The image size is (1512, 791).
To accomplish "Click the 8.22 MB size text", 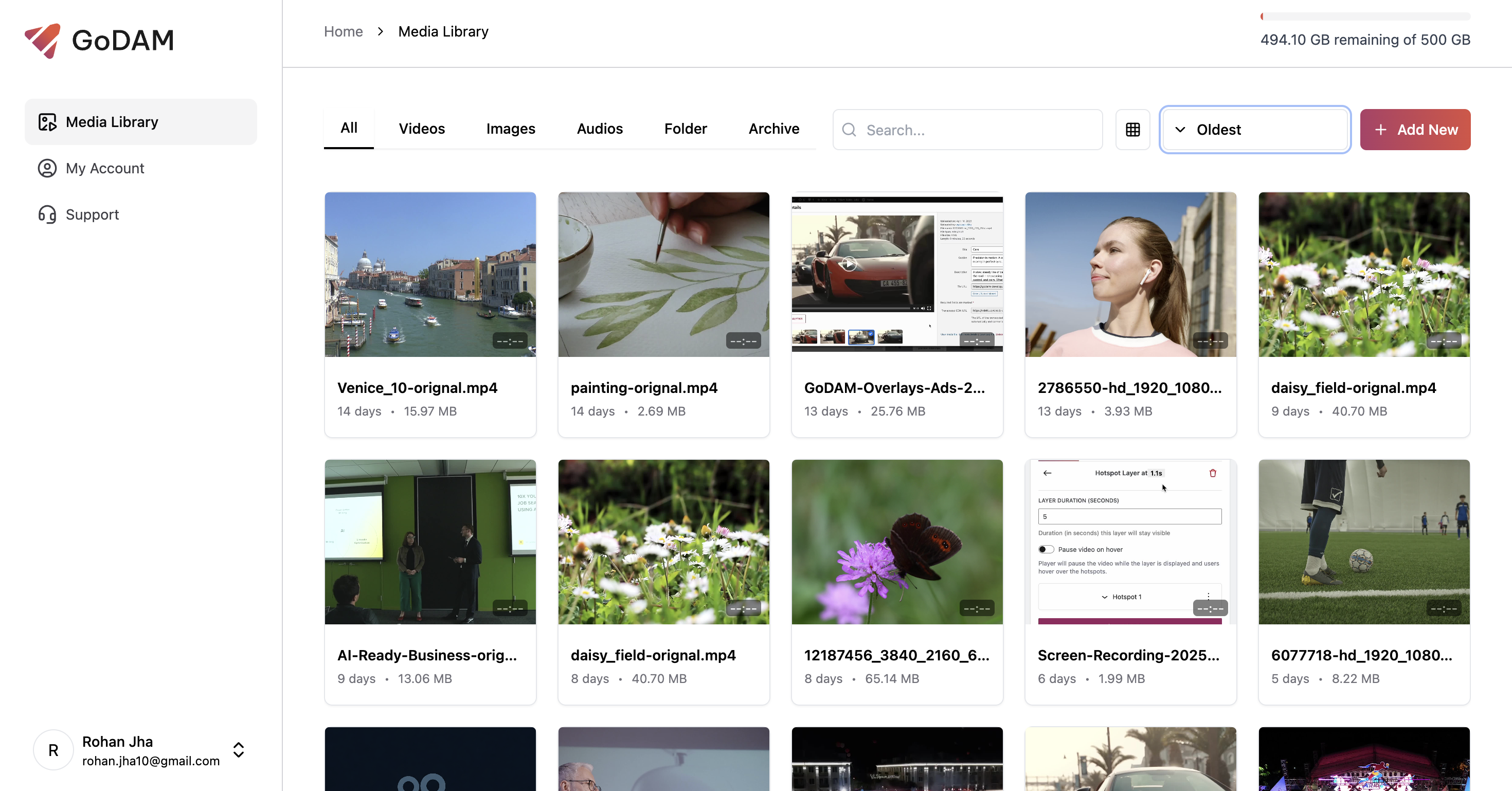I will 1355,679.
